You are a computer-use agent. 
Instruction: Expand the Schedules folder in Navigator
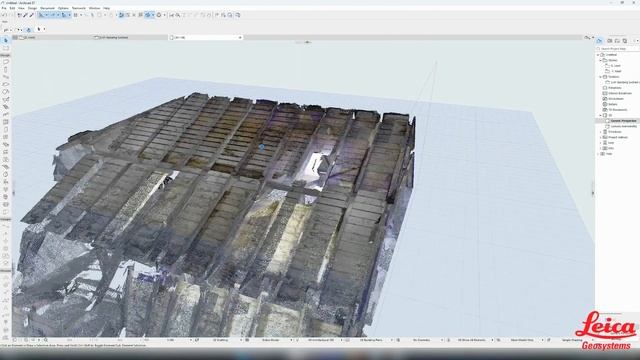point(601,132)
